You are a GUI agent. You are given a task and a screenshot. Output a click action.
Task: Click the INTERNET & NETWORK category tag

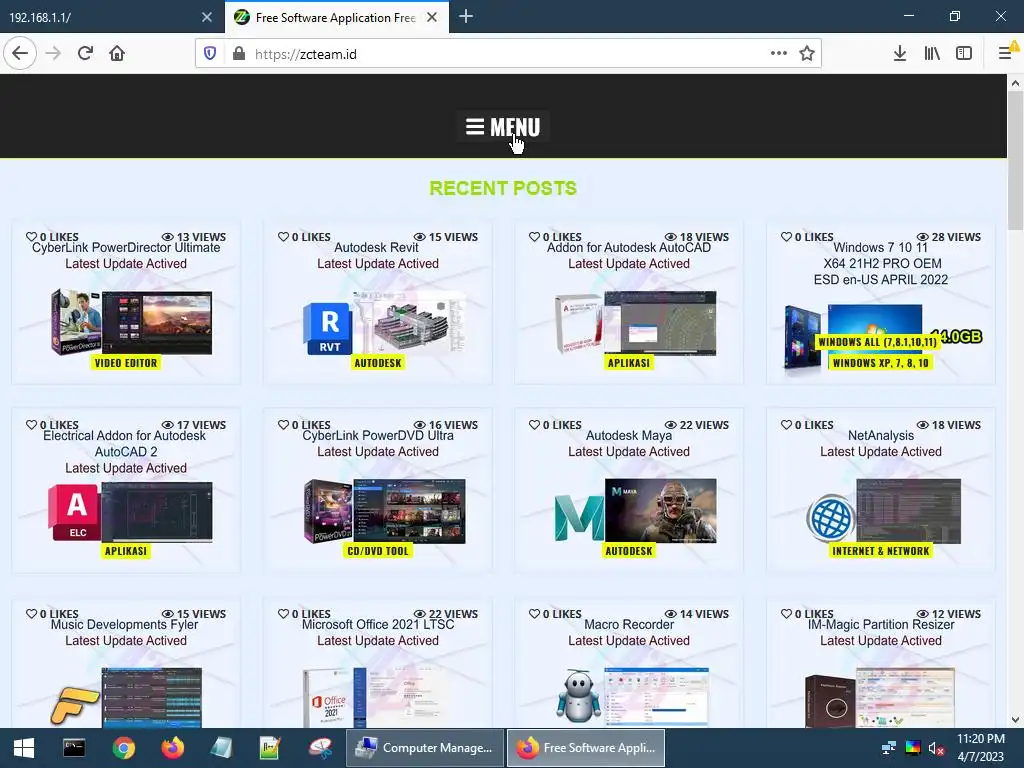[x=881, y=551]
